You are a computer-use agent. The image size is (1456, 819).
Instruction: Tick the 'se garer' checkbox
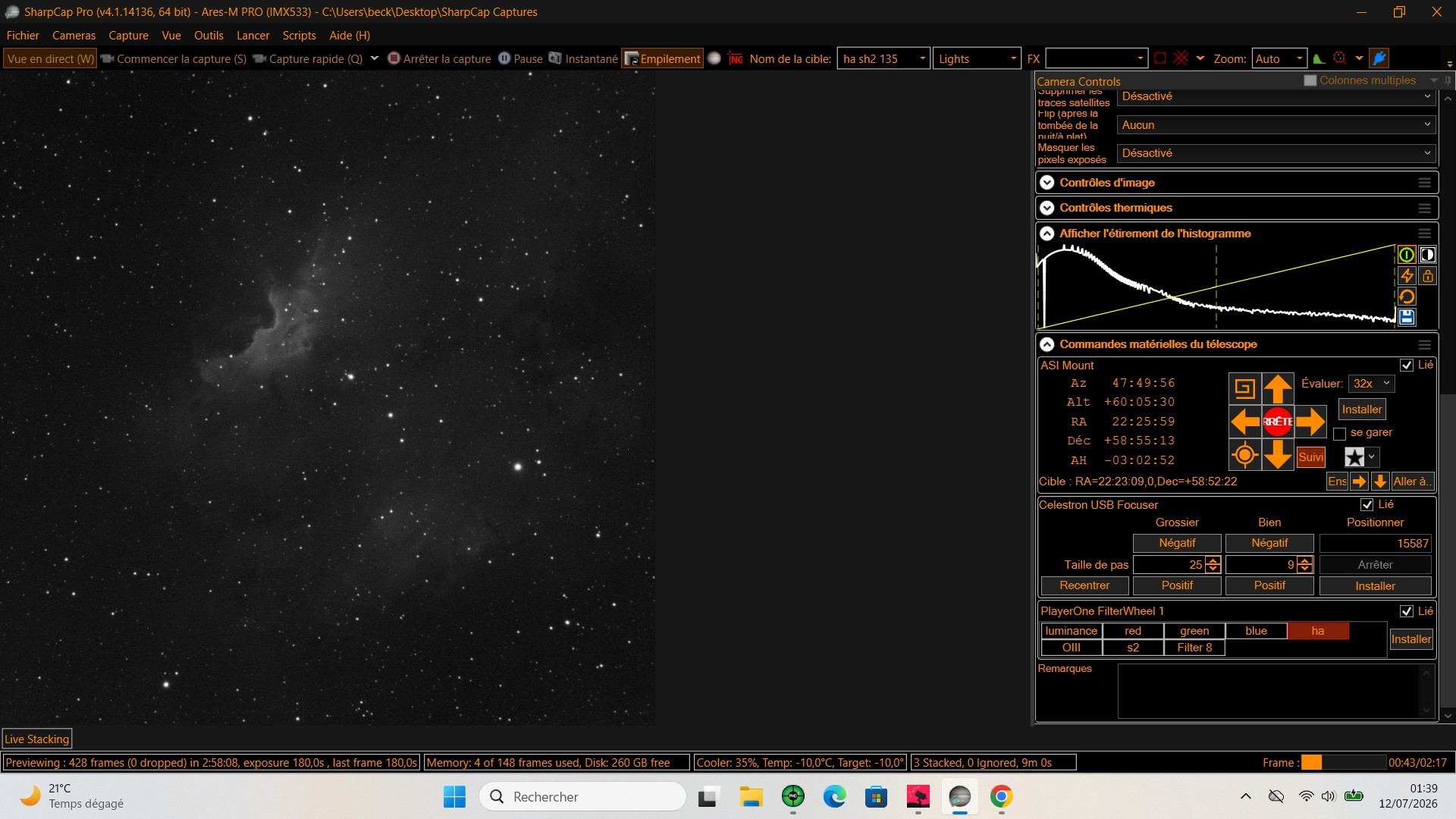click(1340, 434)
